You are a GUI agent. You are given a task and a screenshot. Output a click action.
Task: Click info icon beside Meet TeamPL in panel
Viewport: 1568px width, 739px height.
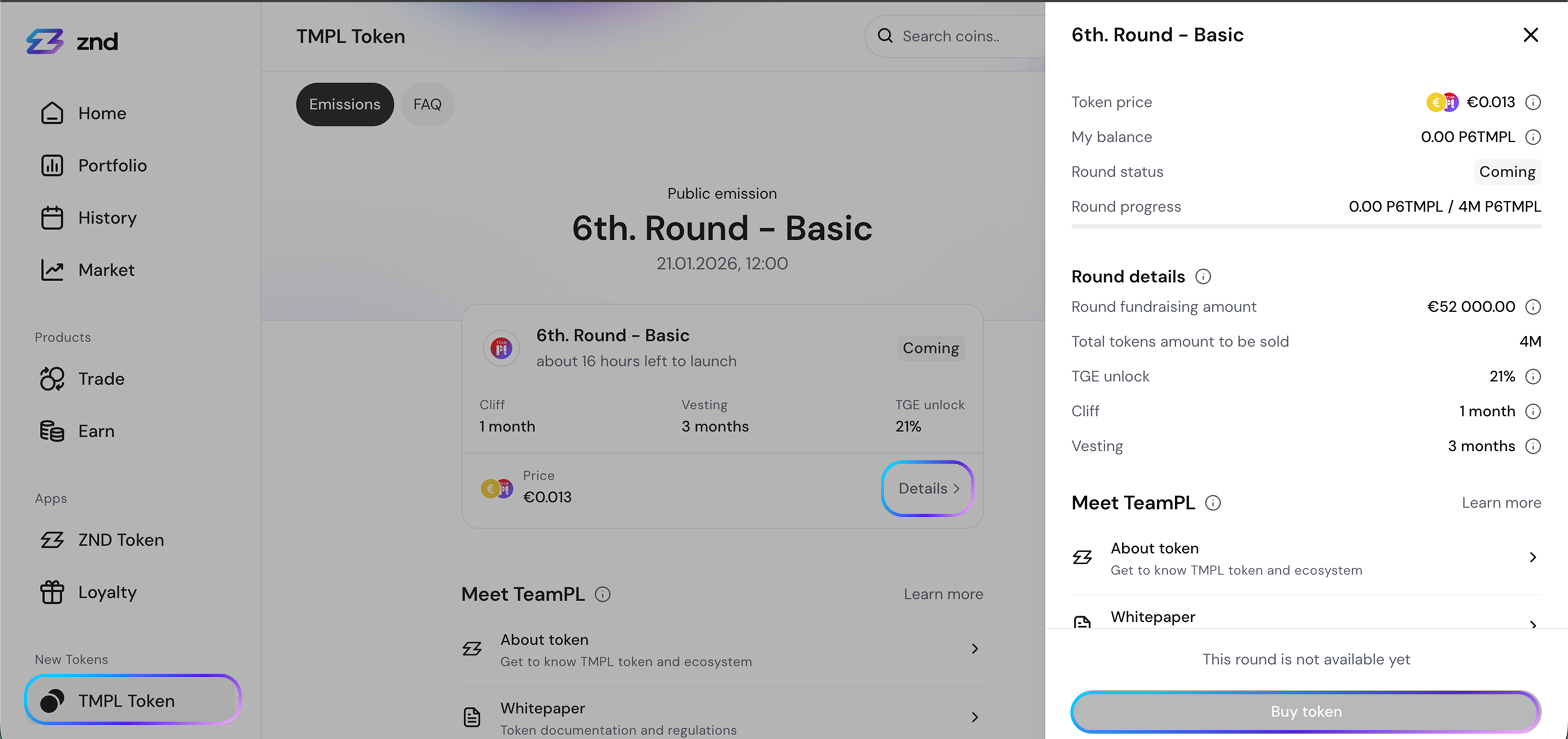[1212, 503]
